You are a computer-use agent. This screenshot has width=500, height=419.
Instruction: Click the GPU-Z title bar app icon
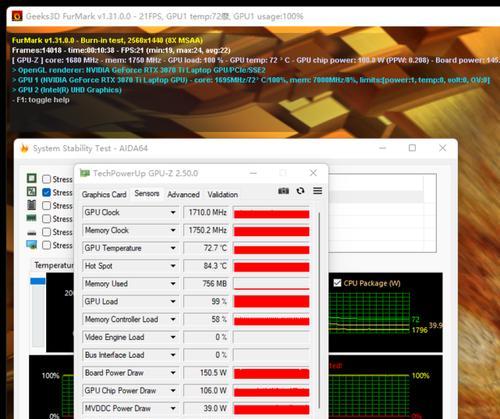pyautogui.click(x=85, y=173)
